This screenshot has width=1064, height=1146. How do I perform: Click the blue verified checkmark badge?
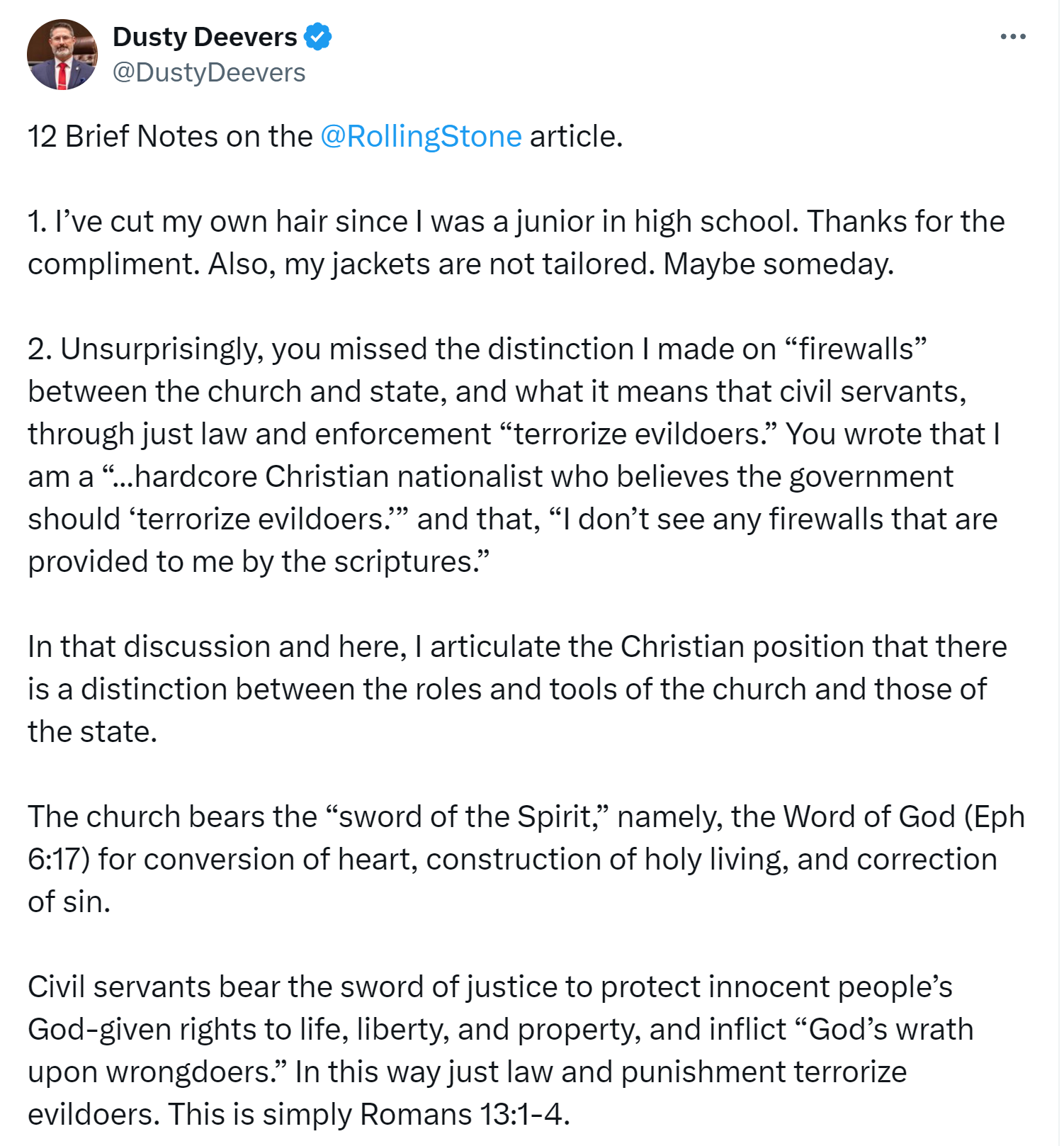tap(318, 37)
